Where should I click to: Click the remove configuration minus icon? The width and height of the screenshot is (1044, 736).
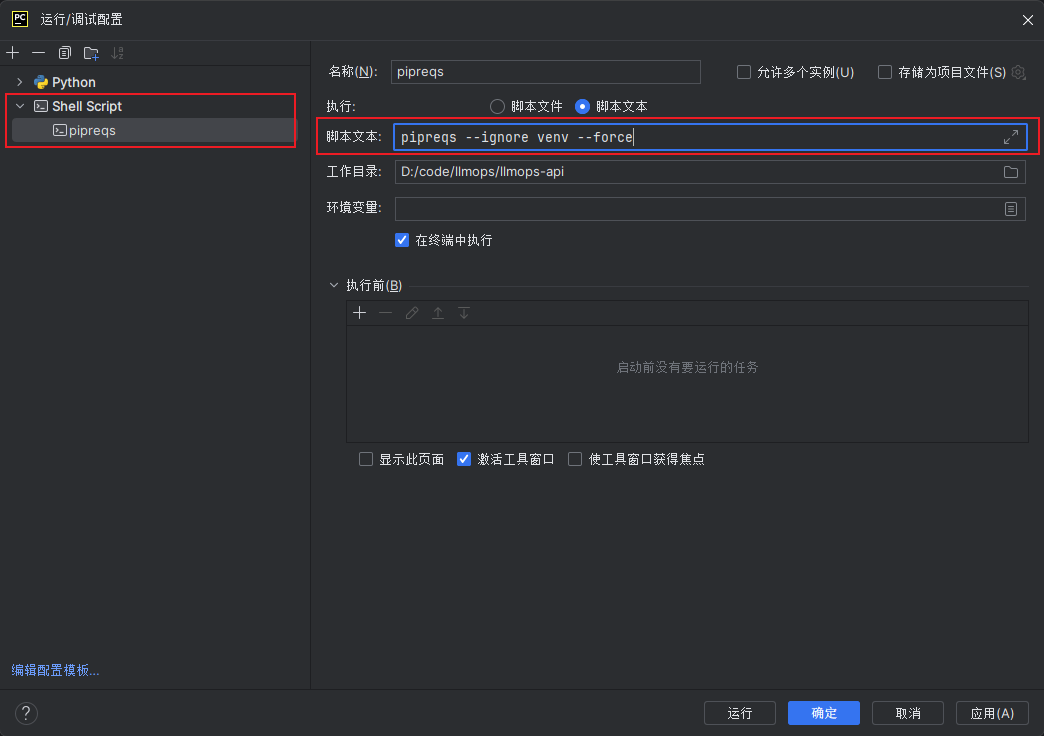tap(38, 52)
